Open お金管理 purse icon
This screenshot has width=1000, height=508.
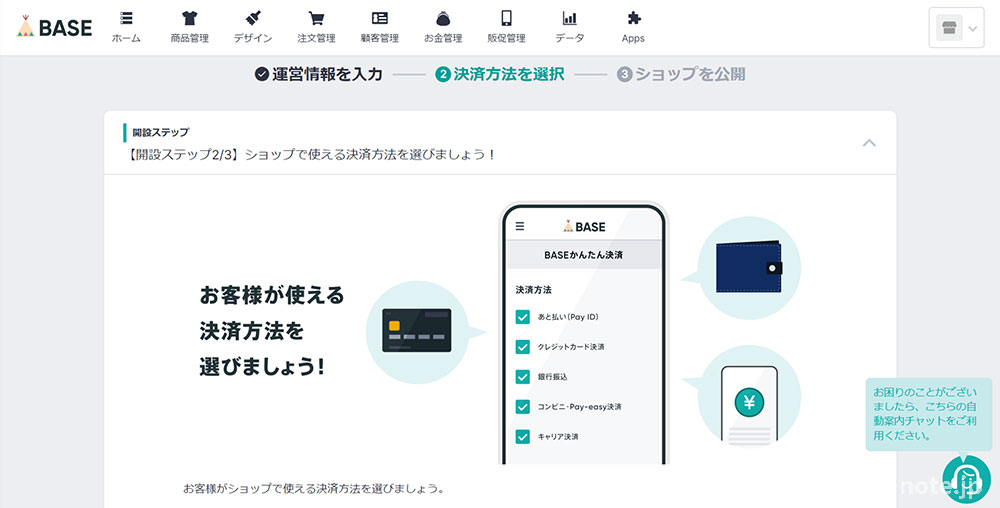[443, 18]
